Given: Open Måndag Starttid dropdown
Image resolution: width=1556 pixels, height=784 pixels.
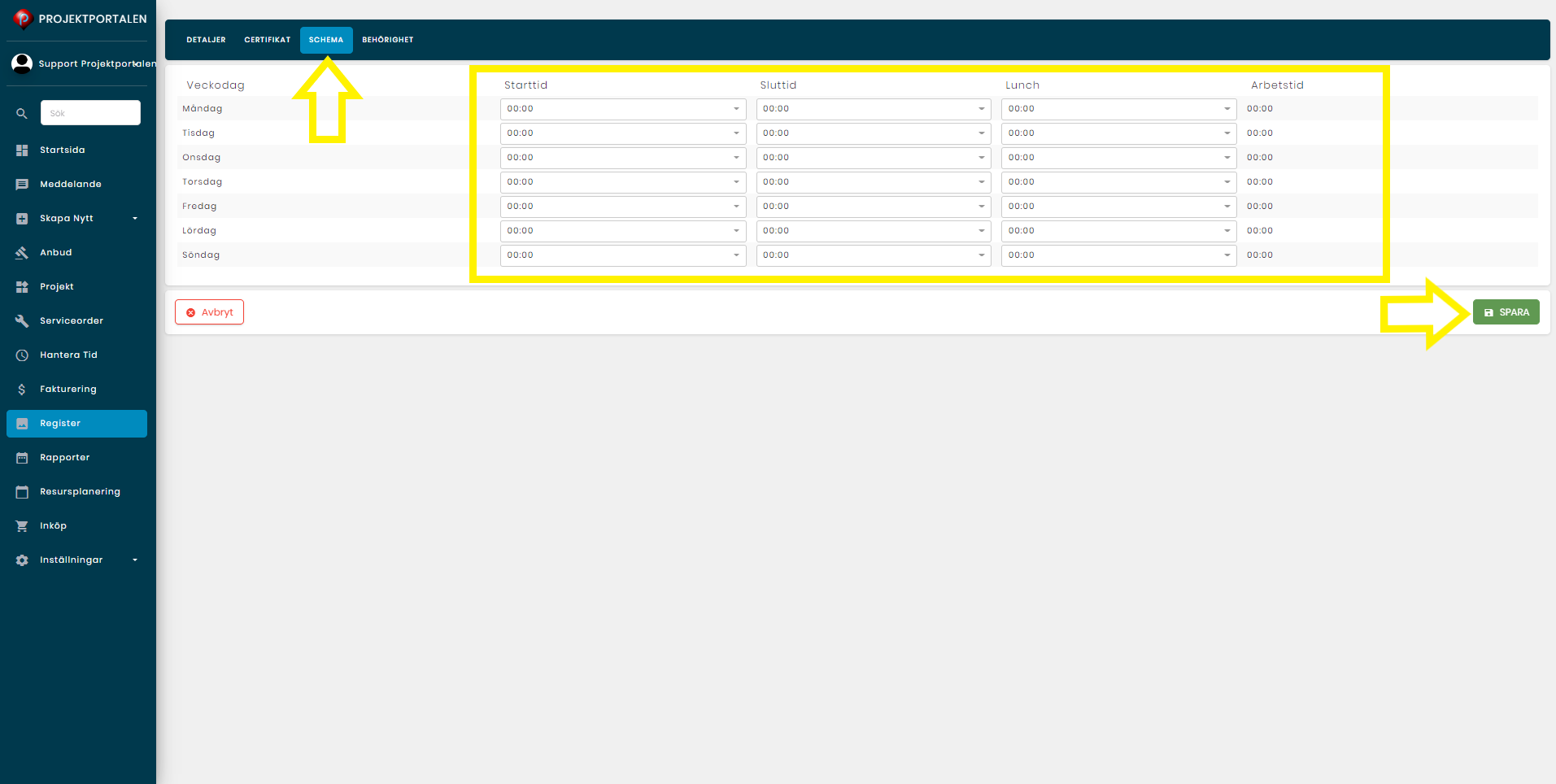Looking at the screenshot, I should tap(623, 109).
